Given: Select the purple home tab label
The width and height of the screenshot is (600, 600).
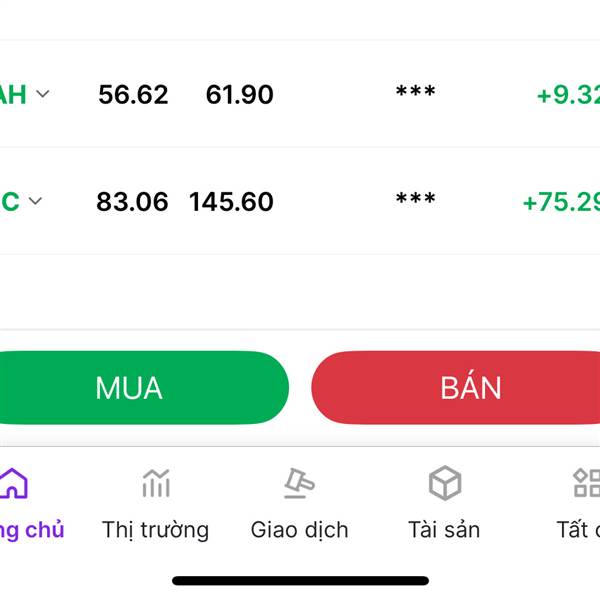Looking at the screenshot, I should pyautogui.click(x=32, y=531).
